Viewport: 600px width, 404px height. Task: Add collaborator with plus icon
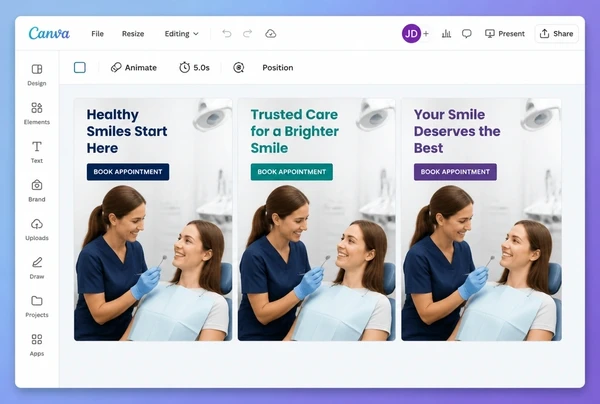pos(426,34)
